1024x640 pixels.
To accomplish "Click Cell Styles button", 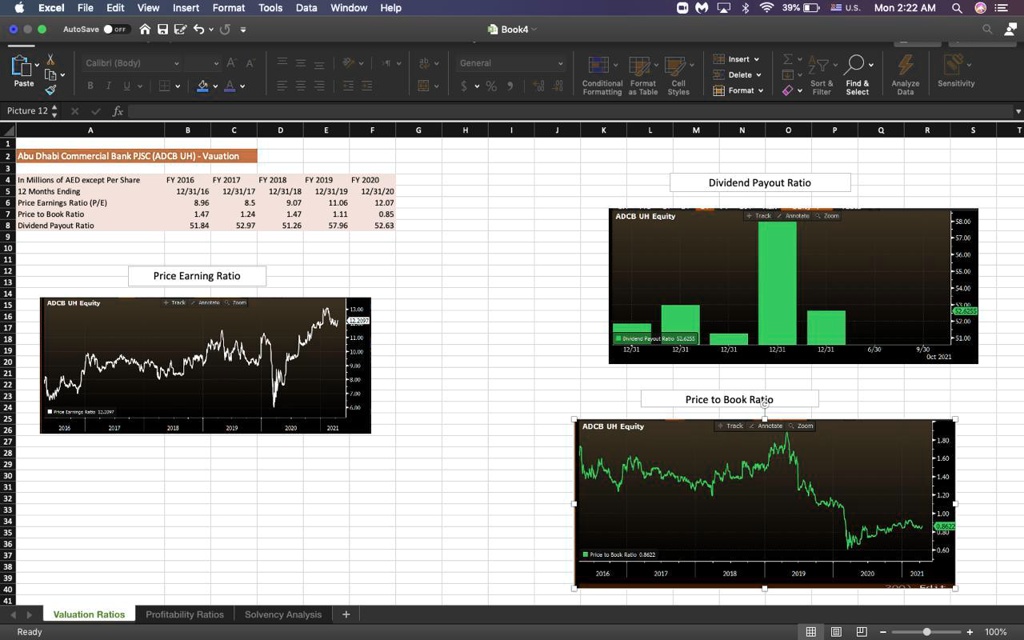I will coord(679,76).
